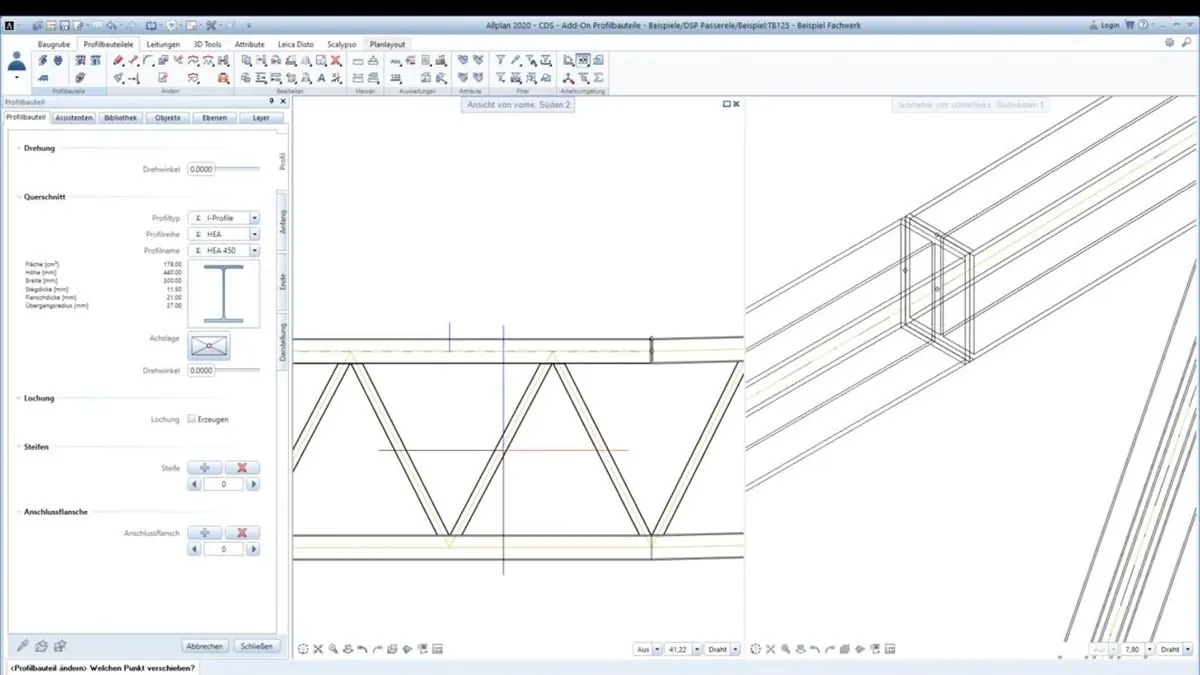Click the user avatar icon in the ribbon

pyautogui.click(x=17, y=61)
